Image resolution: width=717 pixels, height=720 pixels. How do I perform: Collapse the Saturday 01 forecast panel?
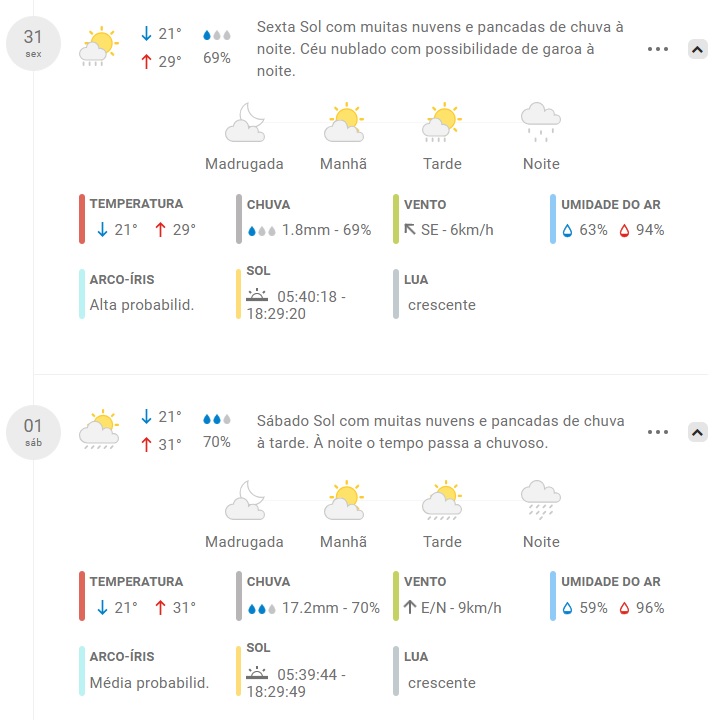point(698,432)
